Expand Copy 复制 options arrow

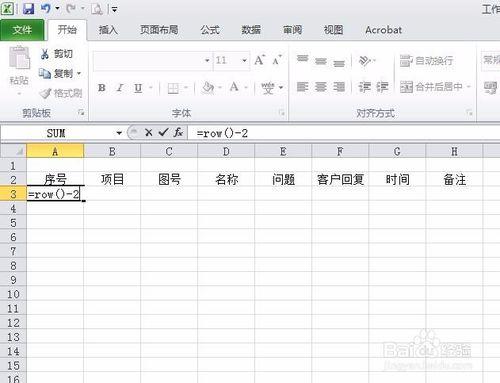79,73
